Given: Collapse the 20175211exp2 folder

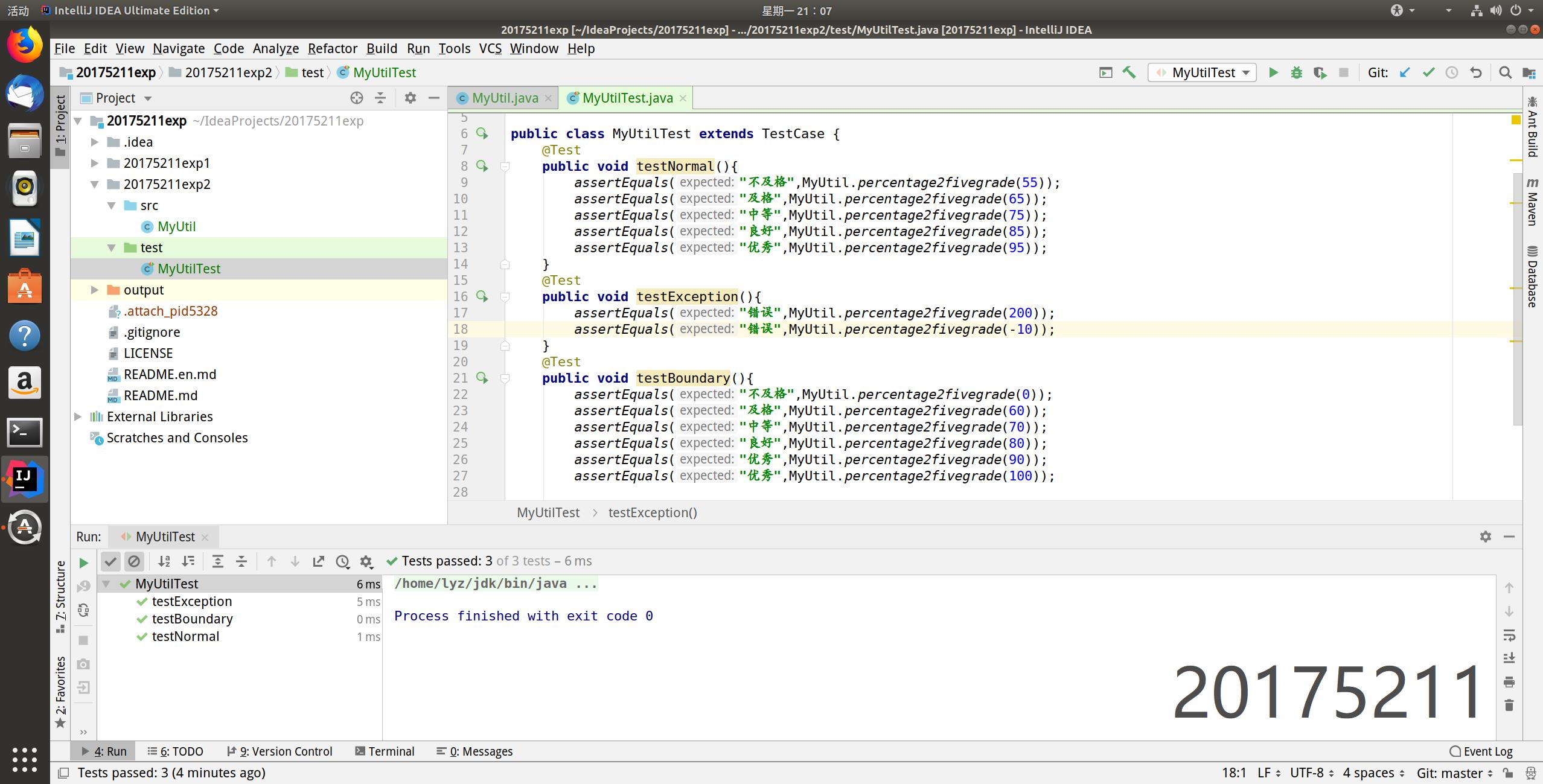Looking at the screenshot, I should (94, 185).
